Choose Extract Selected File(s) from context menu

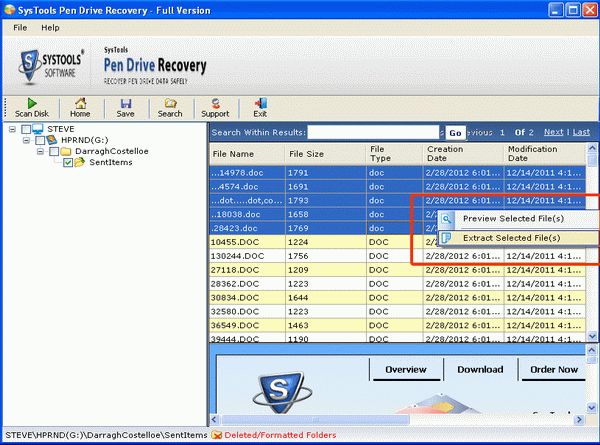[511, 238]
